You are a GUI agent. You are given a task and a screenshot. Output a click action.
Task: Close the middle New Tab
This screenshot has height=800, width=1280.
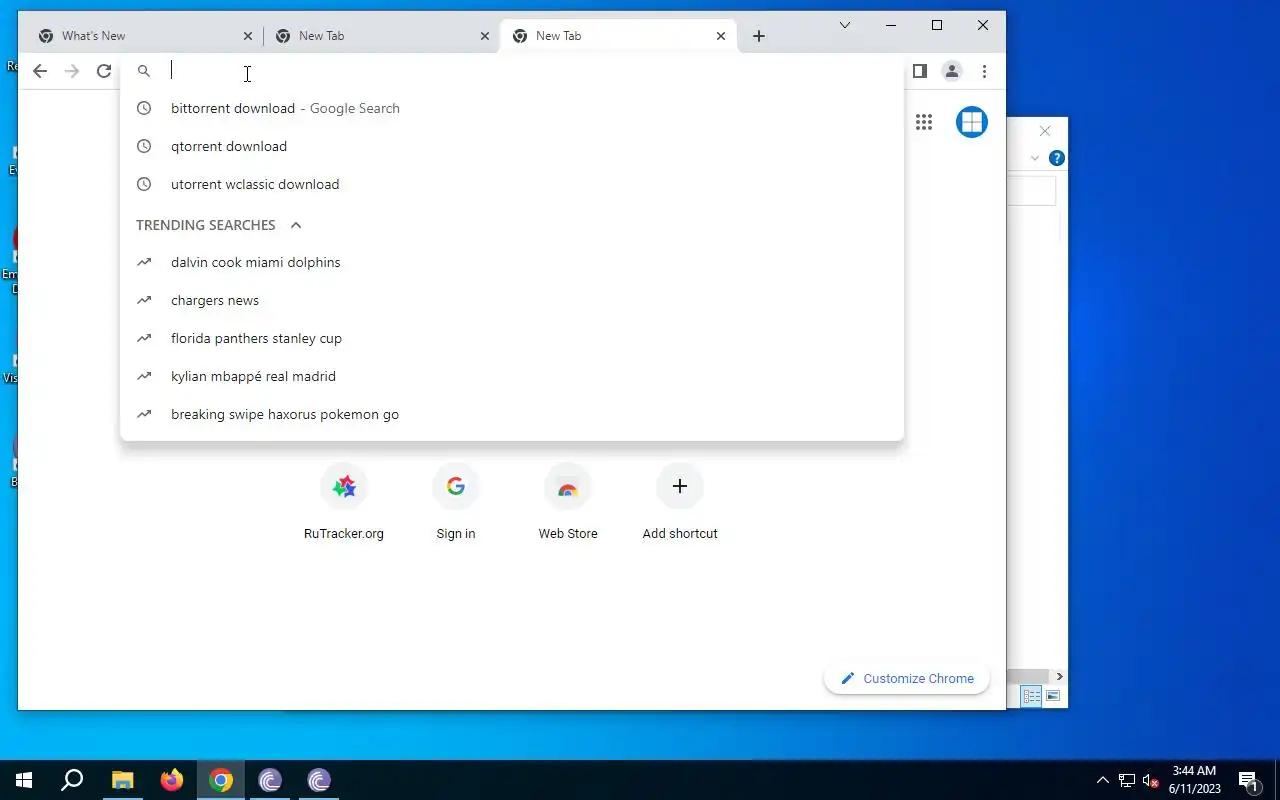tap(485, 36)
